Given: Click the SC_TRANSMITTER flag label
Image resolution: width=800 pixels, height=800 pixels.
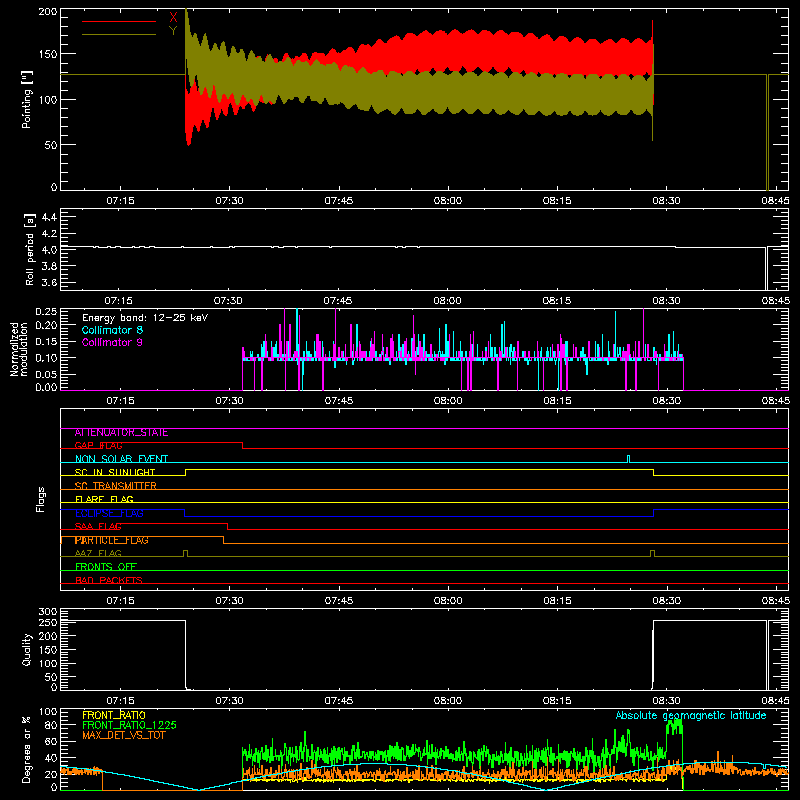Looking at the screenshot, I should [115, 486].
